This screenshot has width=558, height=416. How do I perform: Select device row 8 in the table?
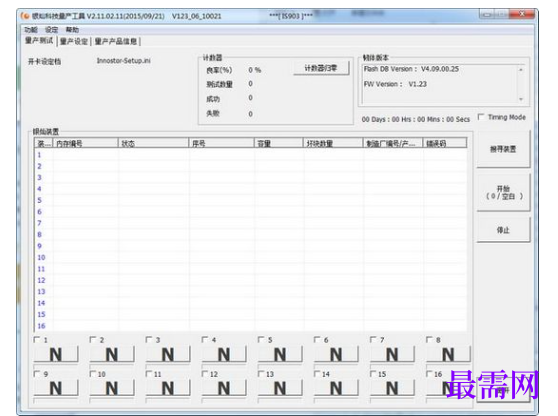pyautogui.click(x=251, y=235)
